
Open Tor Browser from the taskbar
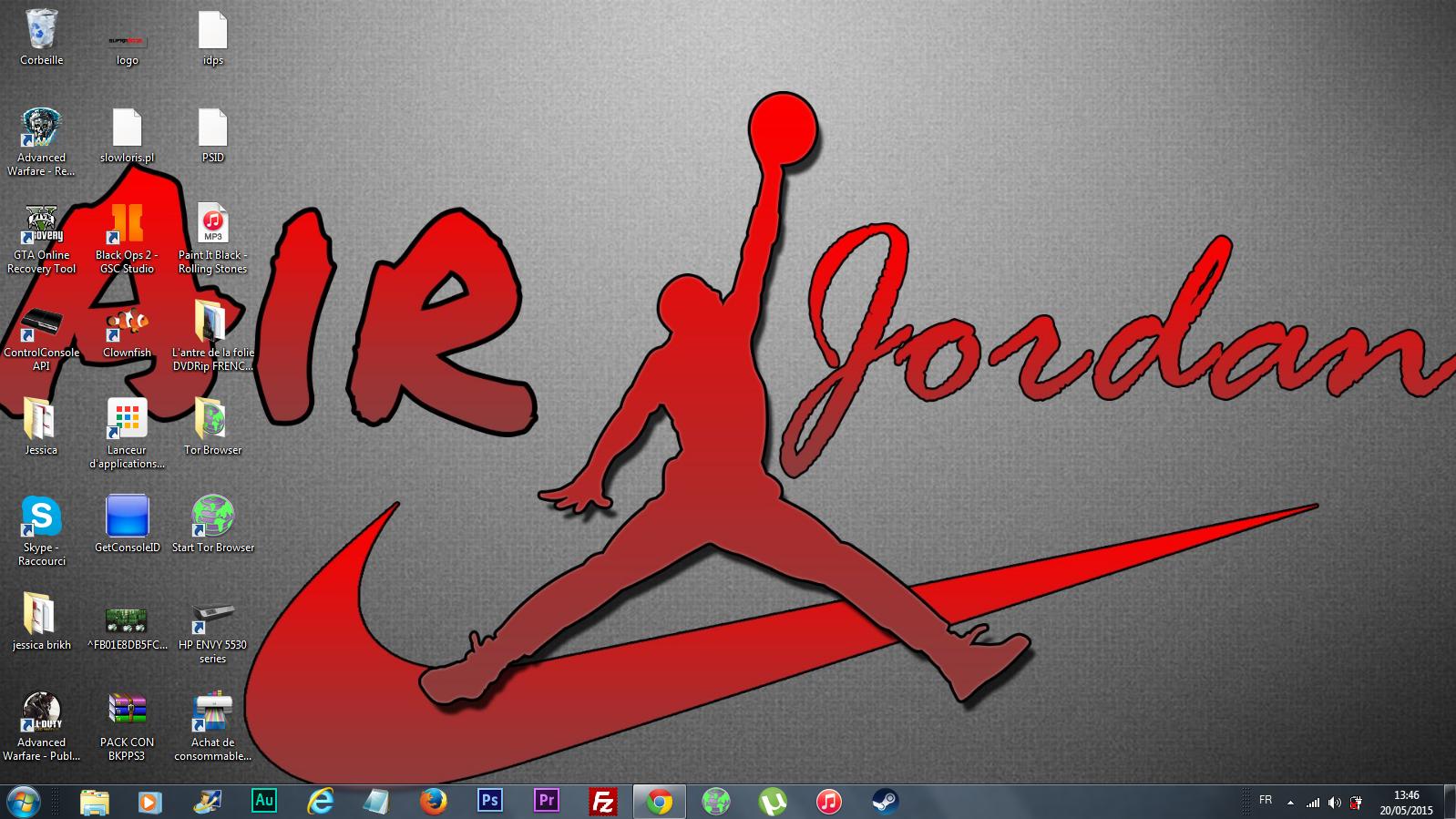coord(716,802)
